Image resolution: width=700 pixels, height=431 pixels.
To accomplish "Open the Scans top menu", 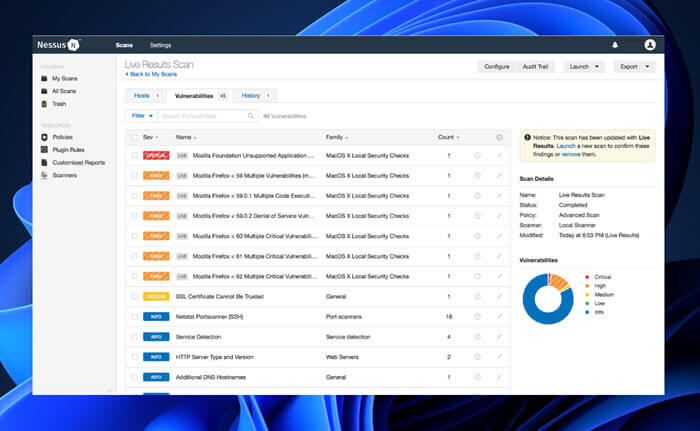I will [124, 45].
